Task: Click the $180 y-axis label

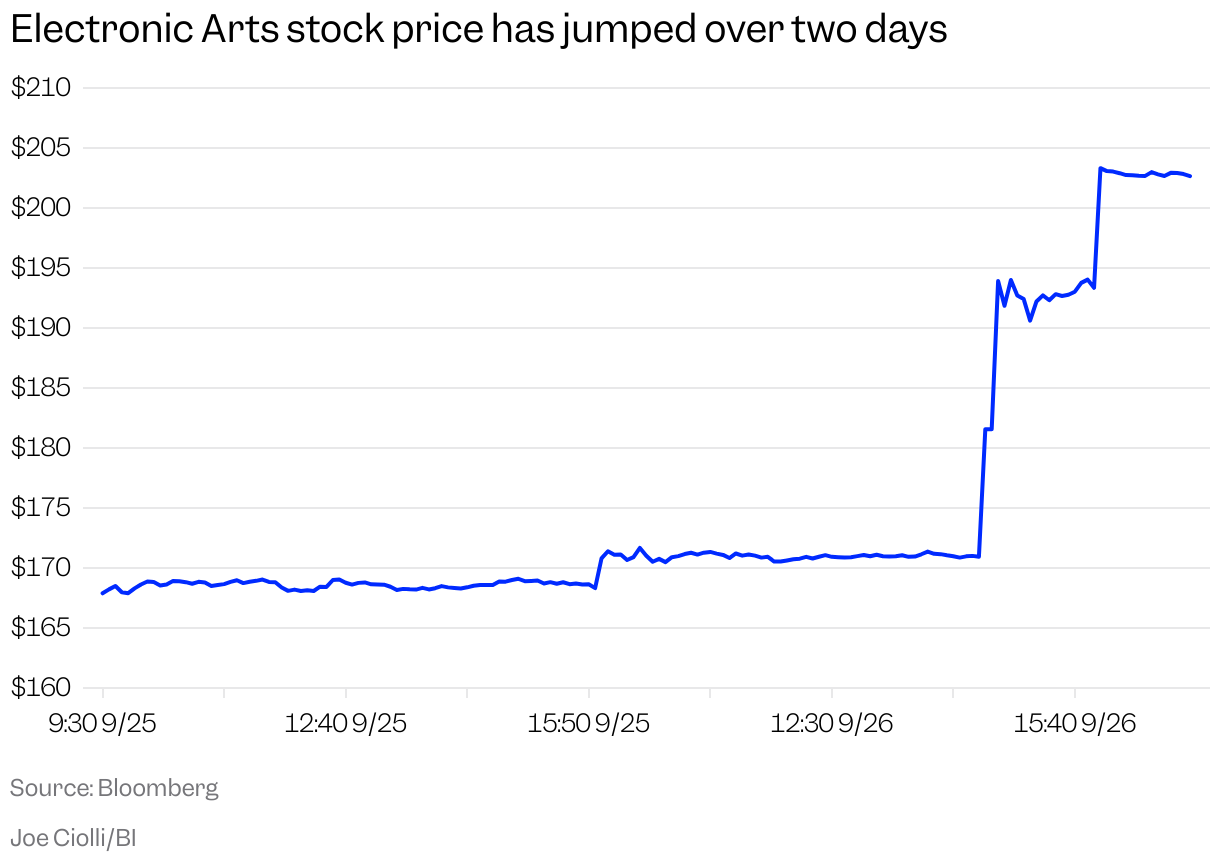Action: tap(41, 448)
